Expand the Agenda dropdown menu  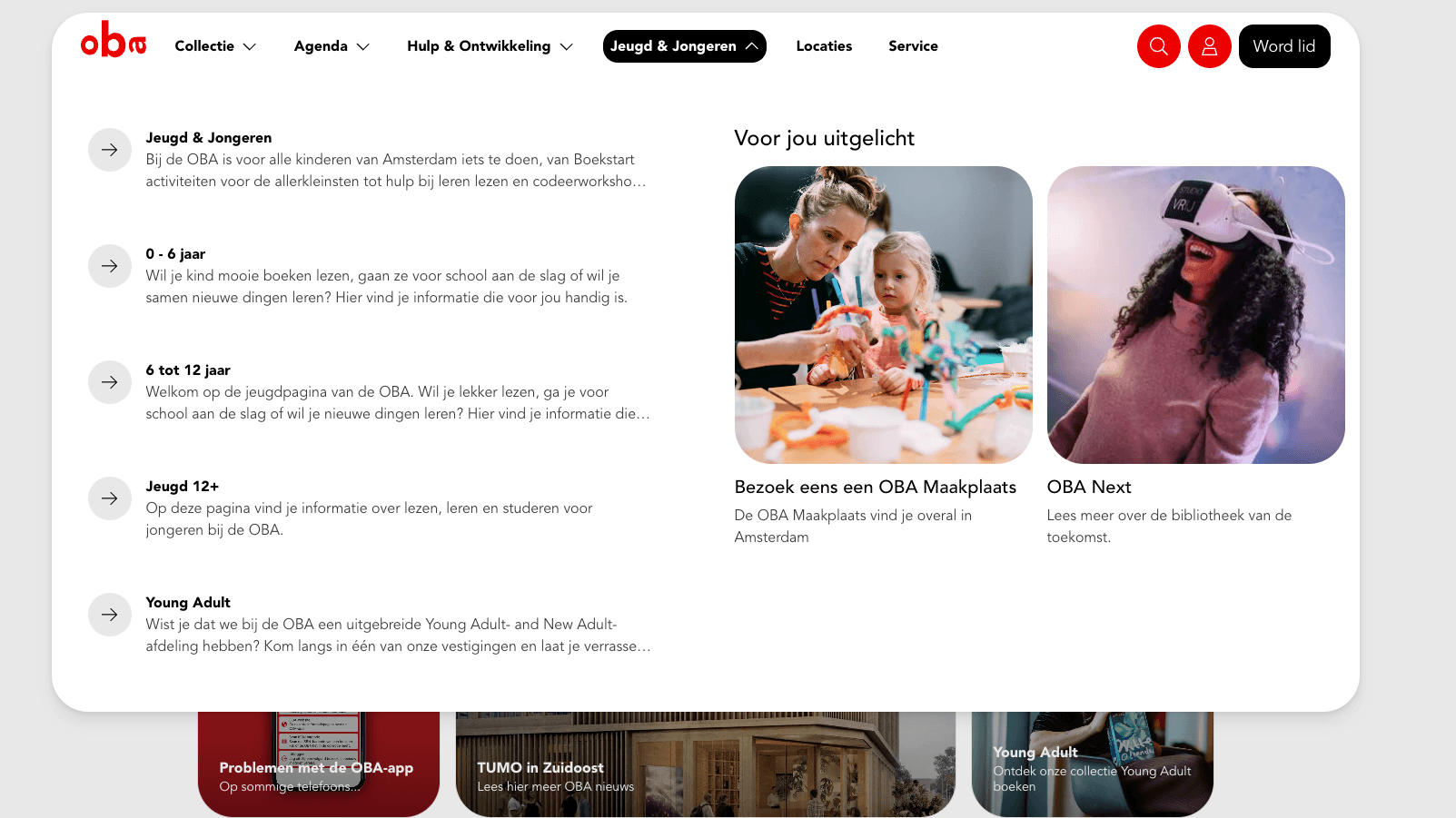(332, 46)
